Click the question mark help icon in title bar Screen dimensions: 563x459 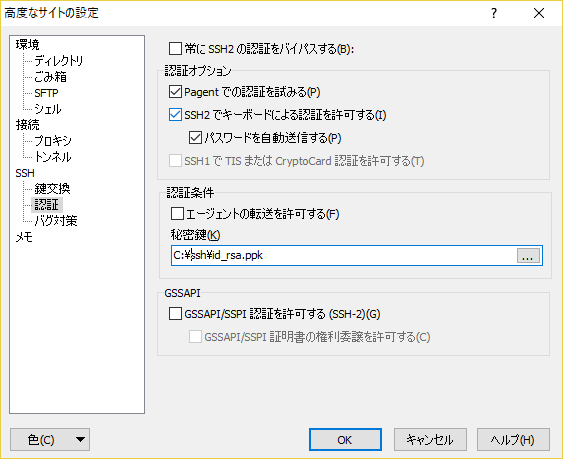click(494, 13)
